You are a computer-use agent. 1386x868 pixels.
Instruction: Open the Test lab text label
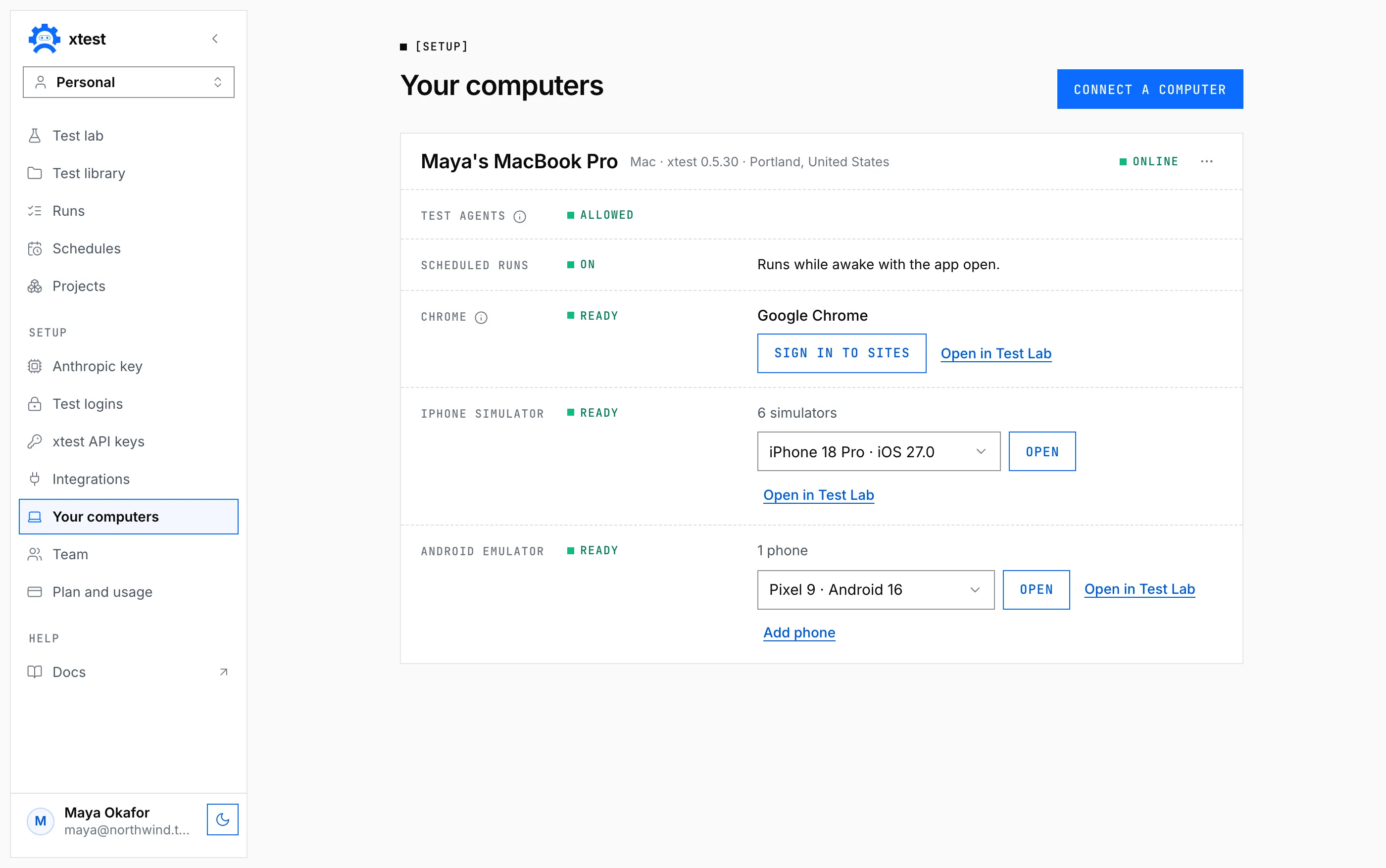[x=78, y=136]
